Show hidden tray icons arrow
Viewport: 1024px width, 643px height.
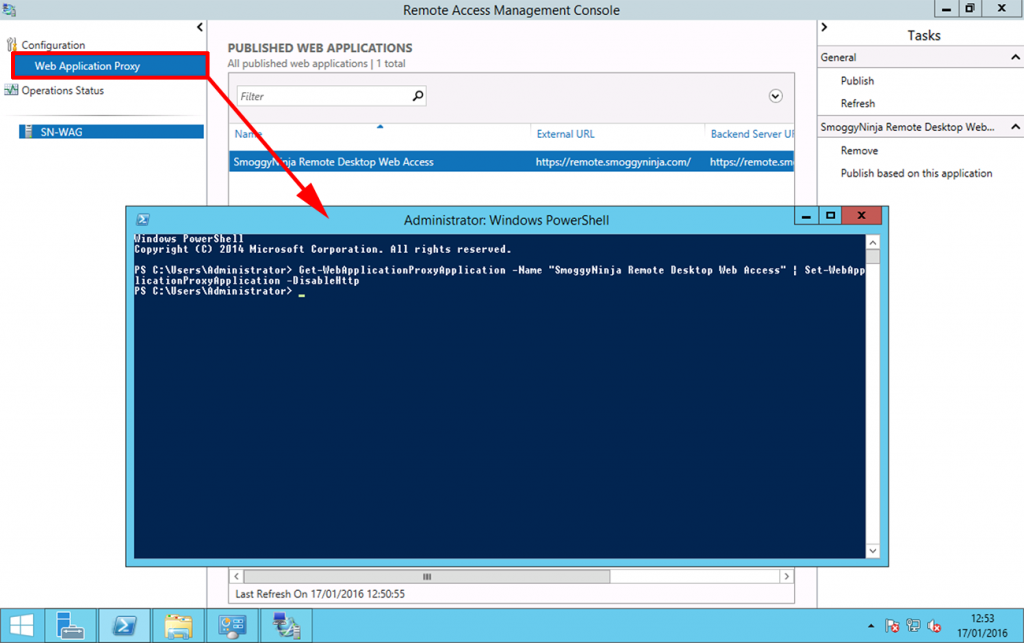(x=871, y=627)
